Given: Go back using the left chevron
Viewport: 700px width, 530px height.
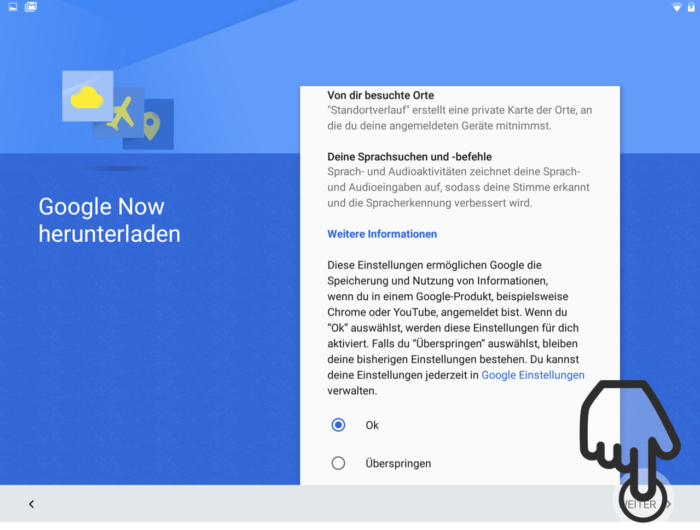Looking at the screenshot, I should click(31, 504).
